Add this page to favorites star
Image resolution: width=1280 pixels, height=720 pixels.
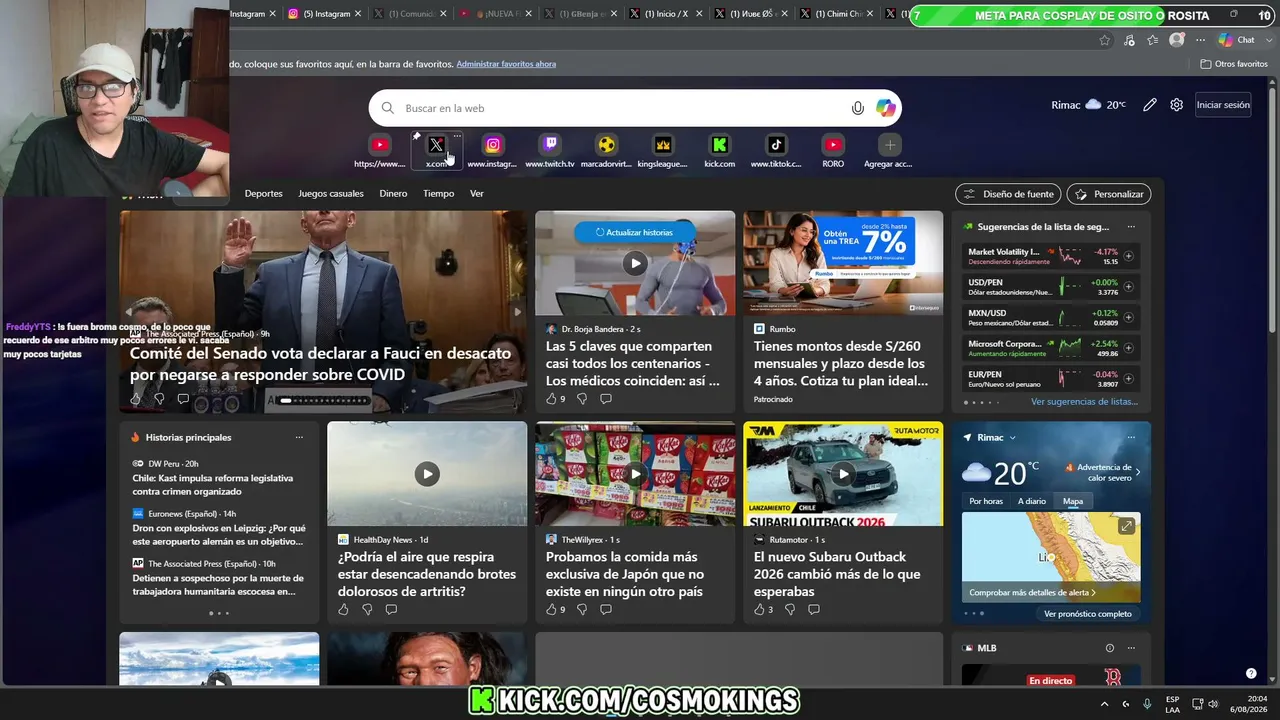(1104, 40)
